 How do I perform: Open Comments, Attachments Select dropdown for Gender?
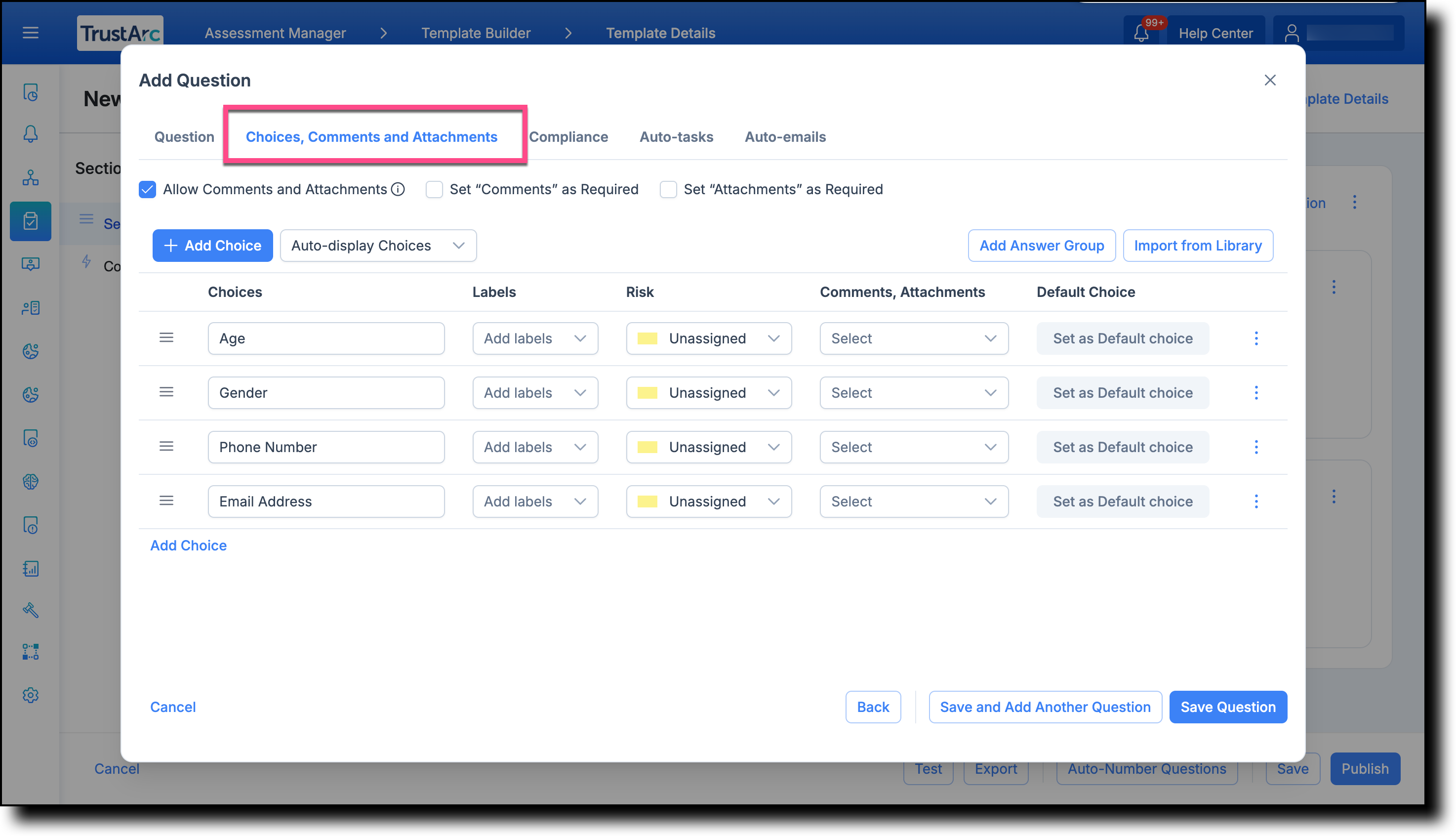(914, 393)
